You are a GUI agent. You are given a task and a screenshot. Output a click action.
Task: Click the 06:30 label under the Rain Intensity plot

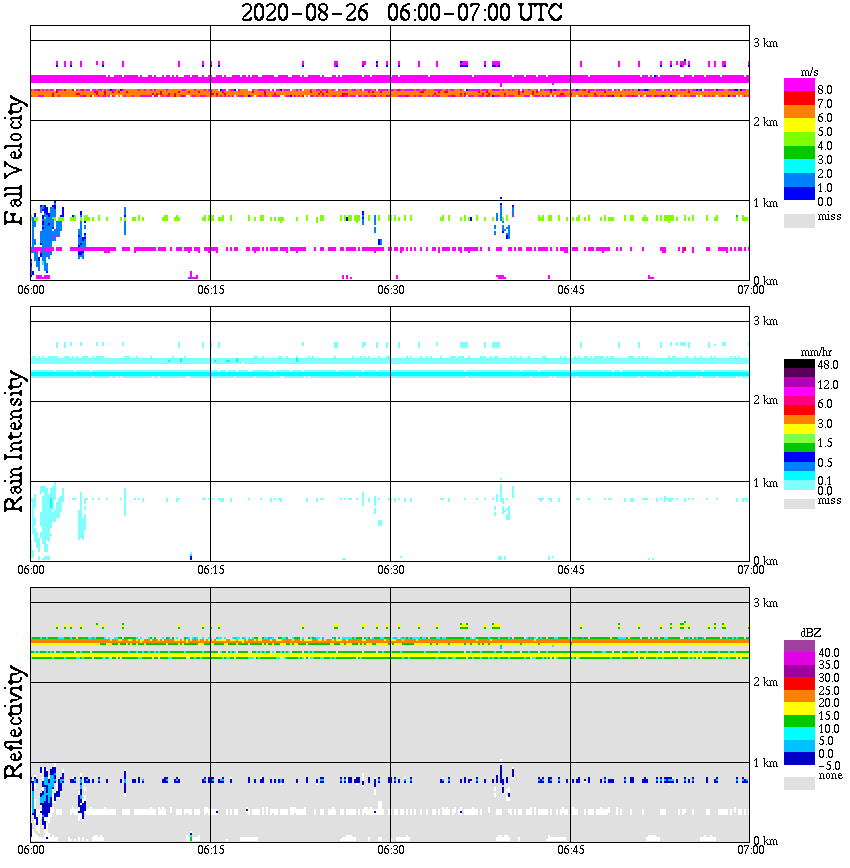391,570
